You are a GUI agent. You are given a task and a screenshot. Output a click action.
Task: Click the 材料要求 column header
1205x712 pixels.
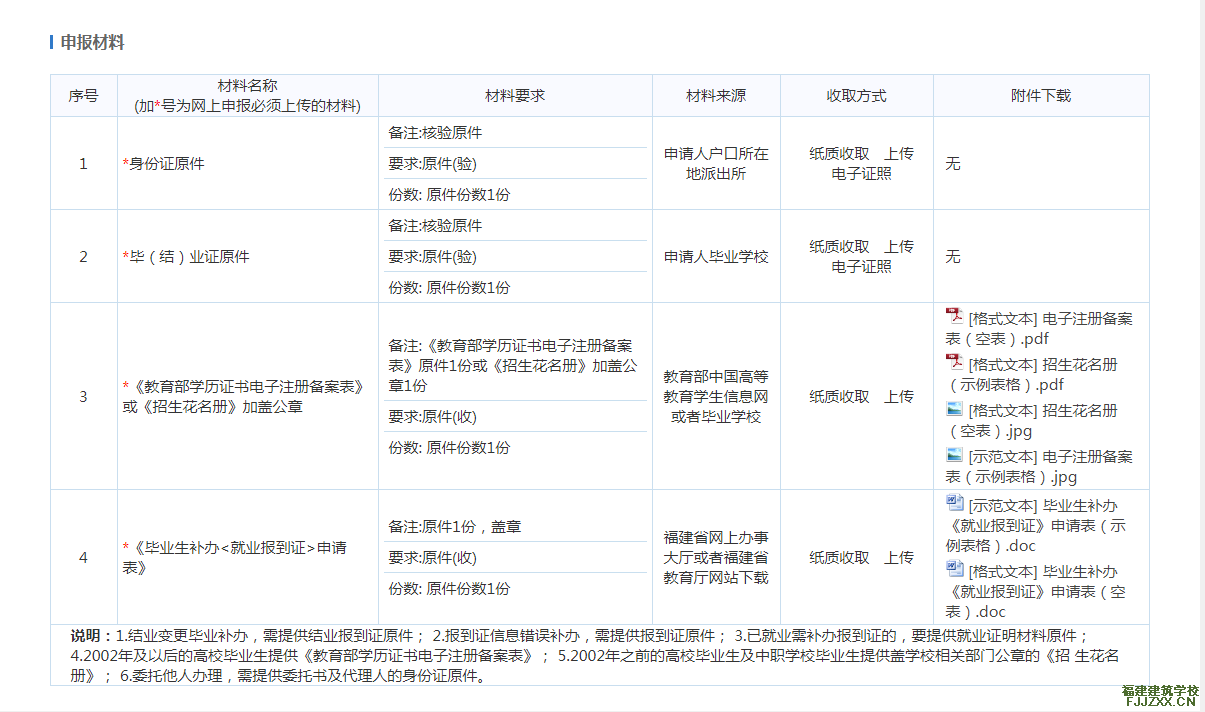click(x=515, y=96)
